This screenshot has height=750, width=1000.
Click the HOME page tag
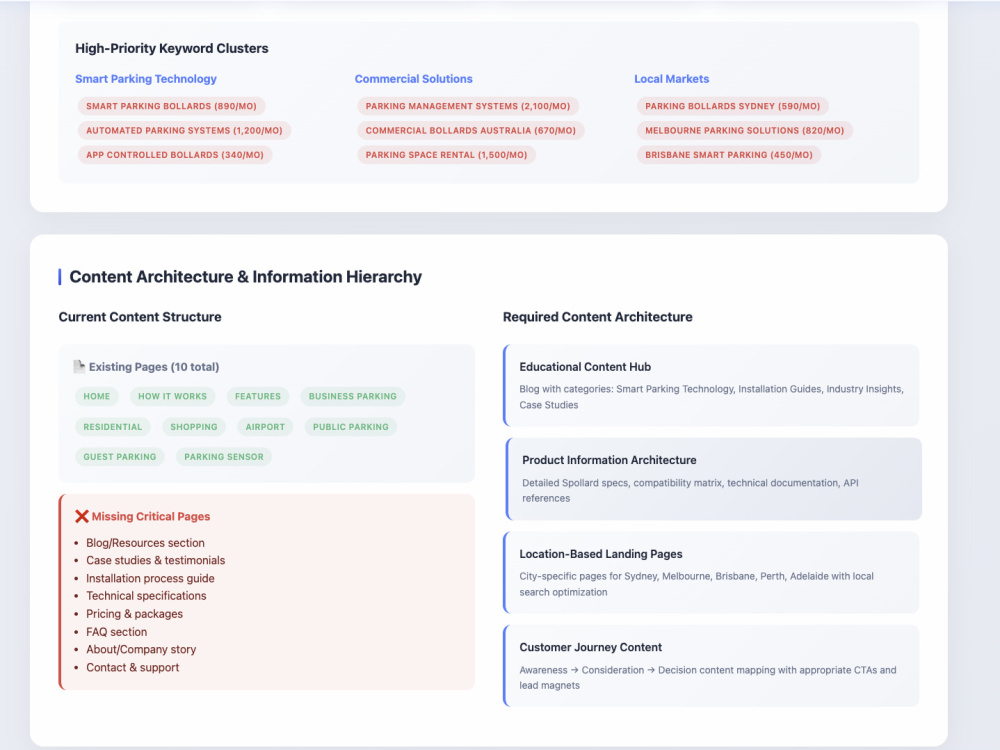pos(97,396)
